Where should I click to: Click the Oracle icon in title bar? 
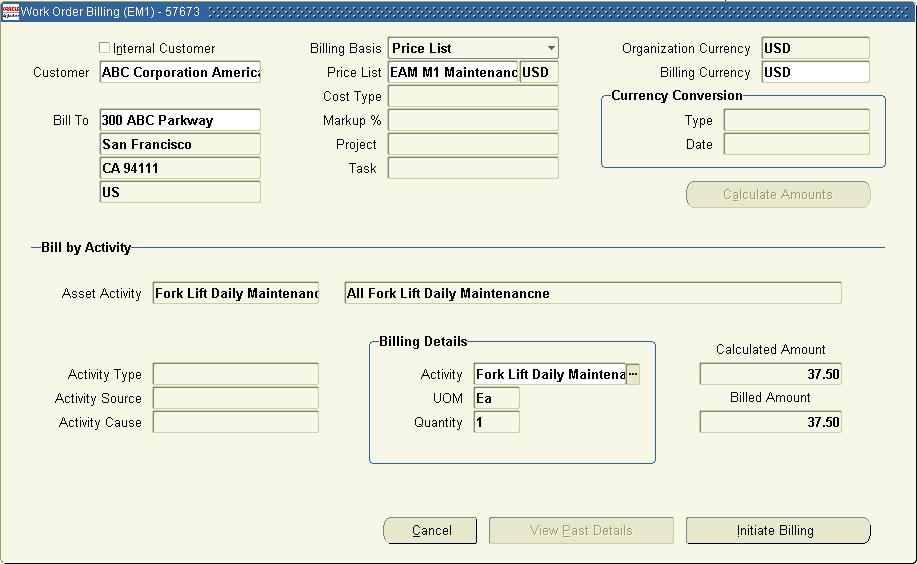(11, 12)
